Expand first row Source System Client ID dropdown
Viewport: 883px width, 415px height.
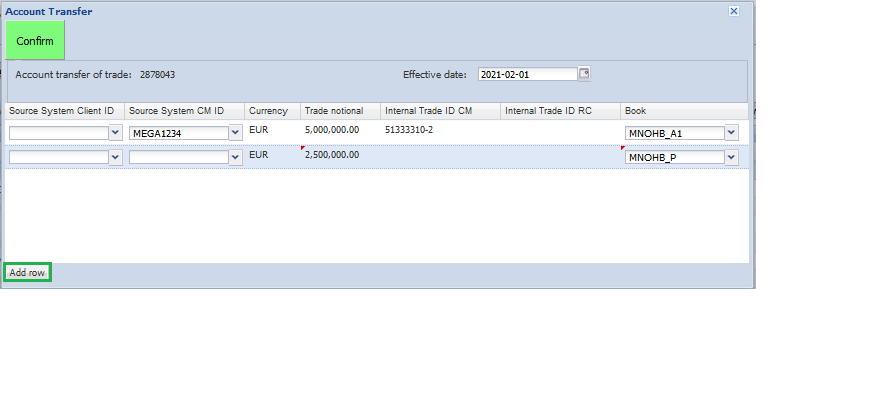coord(115,132)
